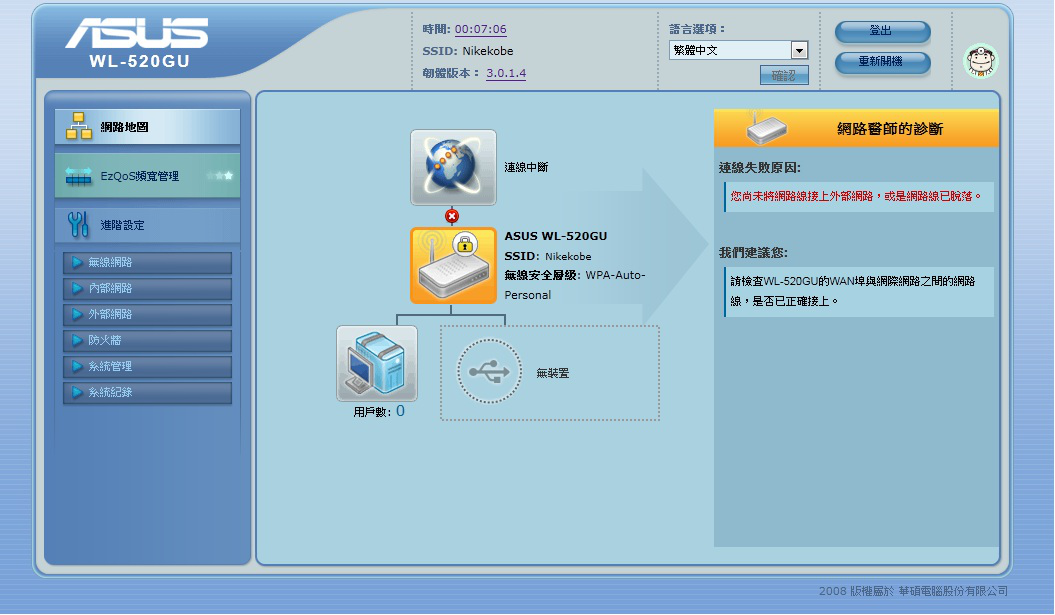Viewport: 1055px width, 615px height.
Task: Click the 重新開機 reboot button
Action: pyautogui.click(x=883, y=62)
